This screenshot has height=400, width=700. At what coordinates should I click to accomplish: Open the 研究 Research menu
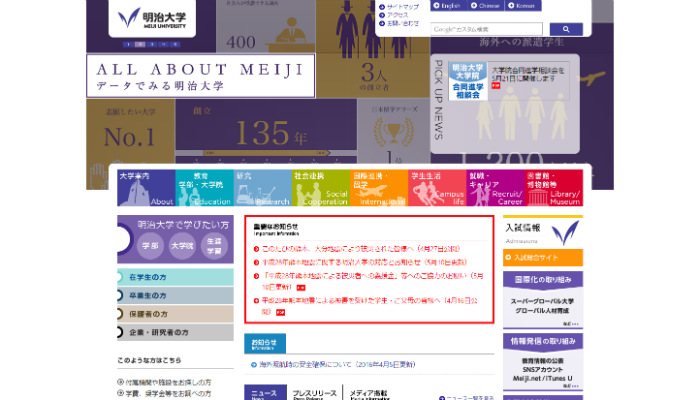(x=262, y=188)
